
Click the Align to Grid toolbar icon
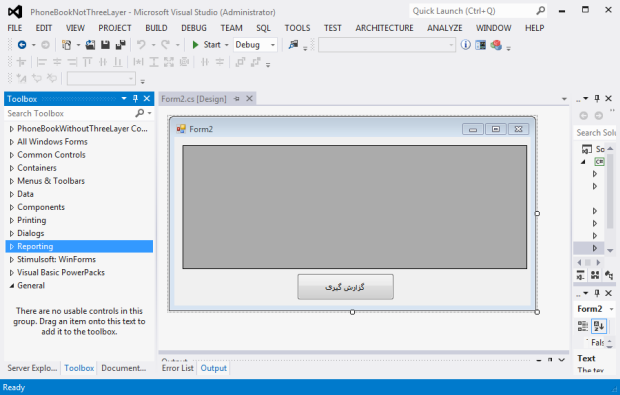[x=21, y=62]
